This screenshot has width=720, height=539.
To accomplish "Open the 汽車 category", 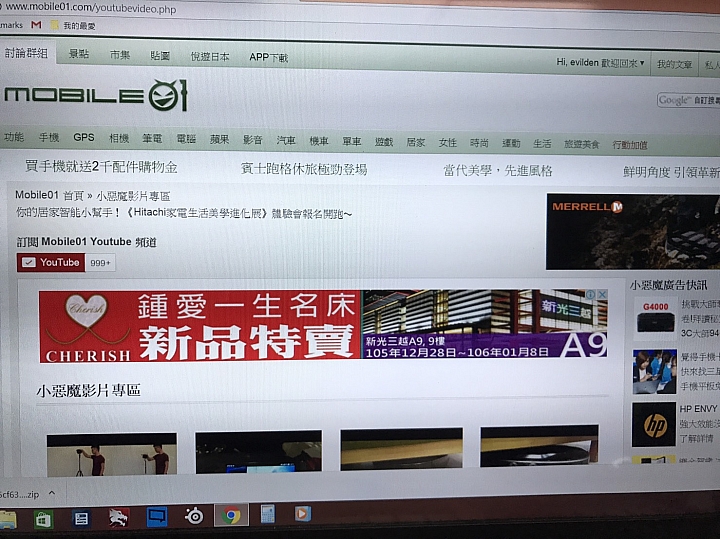I will coord(286,140).
